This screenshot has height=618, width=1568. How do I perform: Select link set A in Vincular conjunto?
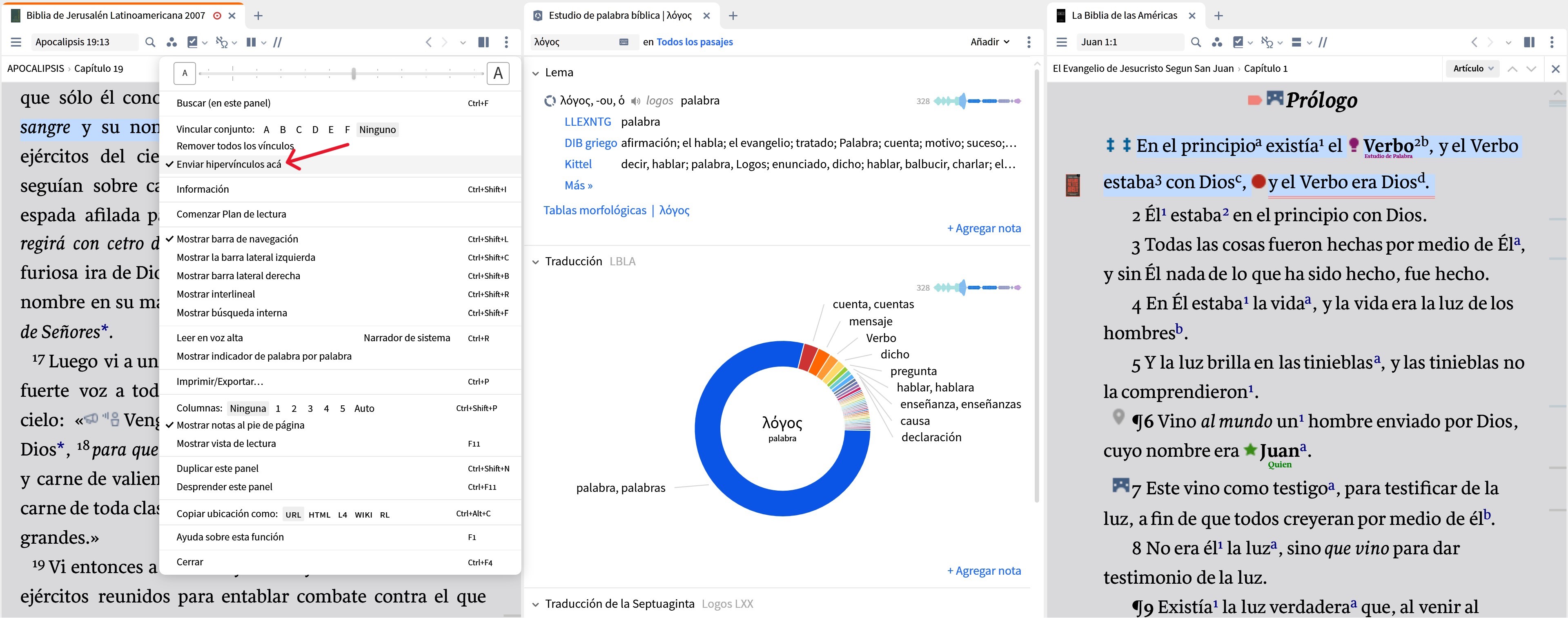267,129
